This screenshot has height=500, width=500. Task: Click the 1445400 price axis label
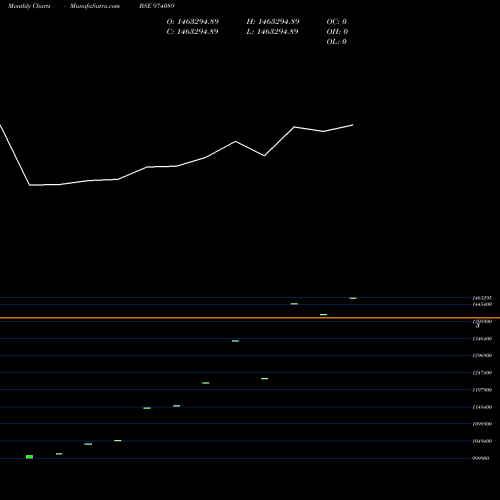click(x=482, y=304)
